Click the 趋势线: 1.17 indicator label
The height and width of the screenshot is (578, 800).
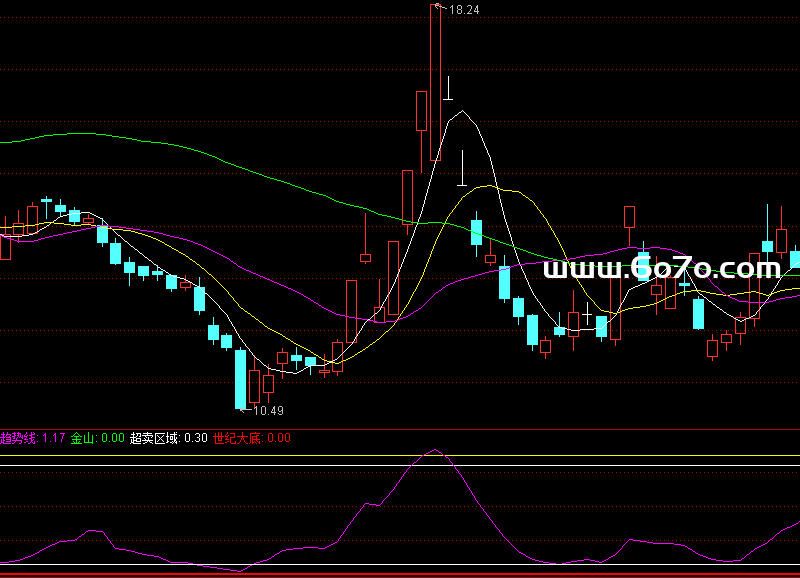(x=33, y=438)
